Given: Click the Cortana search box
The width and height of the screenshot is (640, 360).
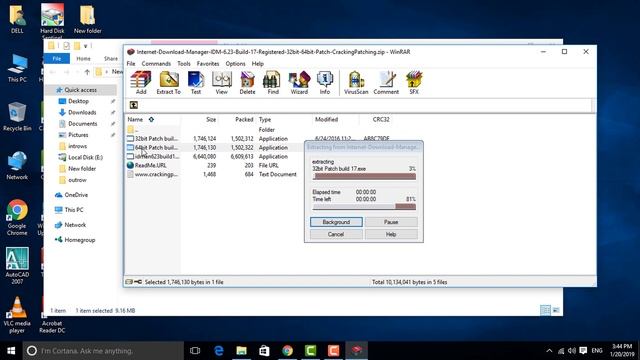Looking at the screenshot, I should pos(103,351).
